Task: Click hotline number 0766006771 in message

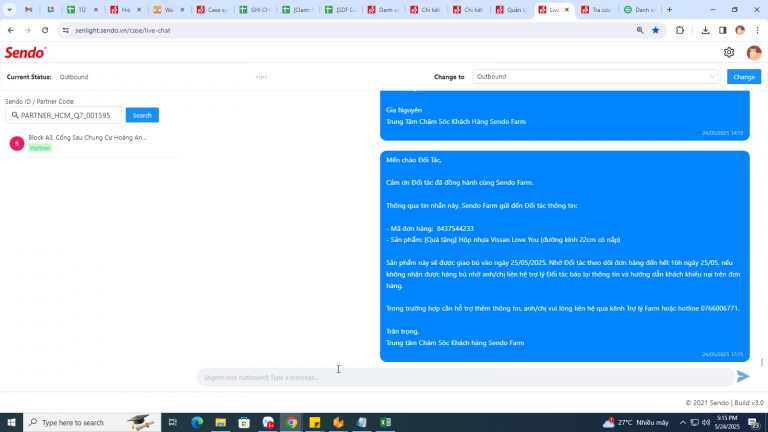Action: coord(719,308)
